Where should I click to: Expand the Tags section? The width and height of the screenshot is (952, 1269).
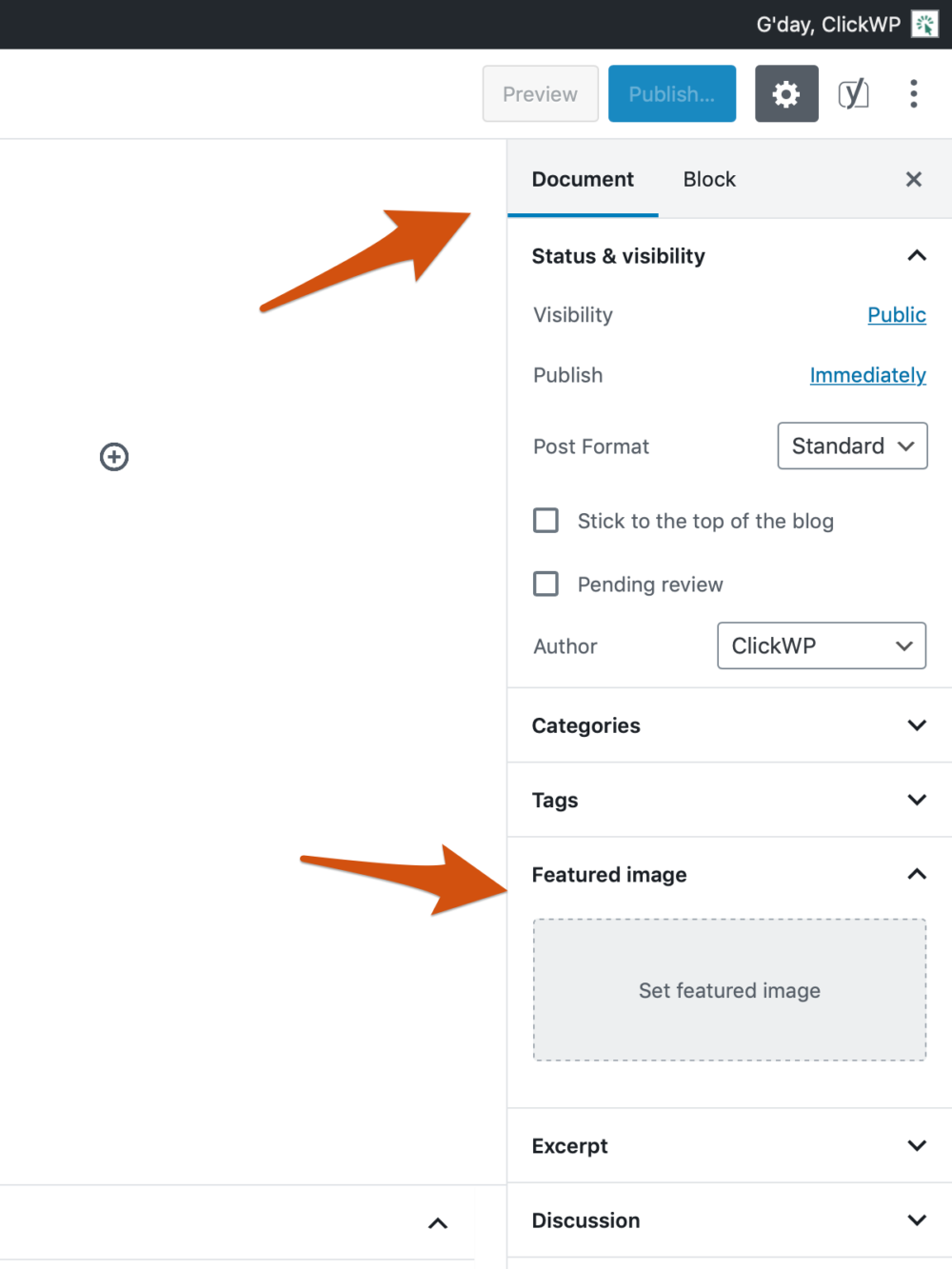(x=729, y=800)
